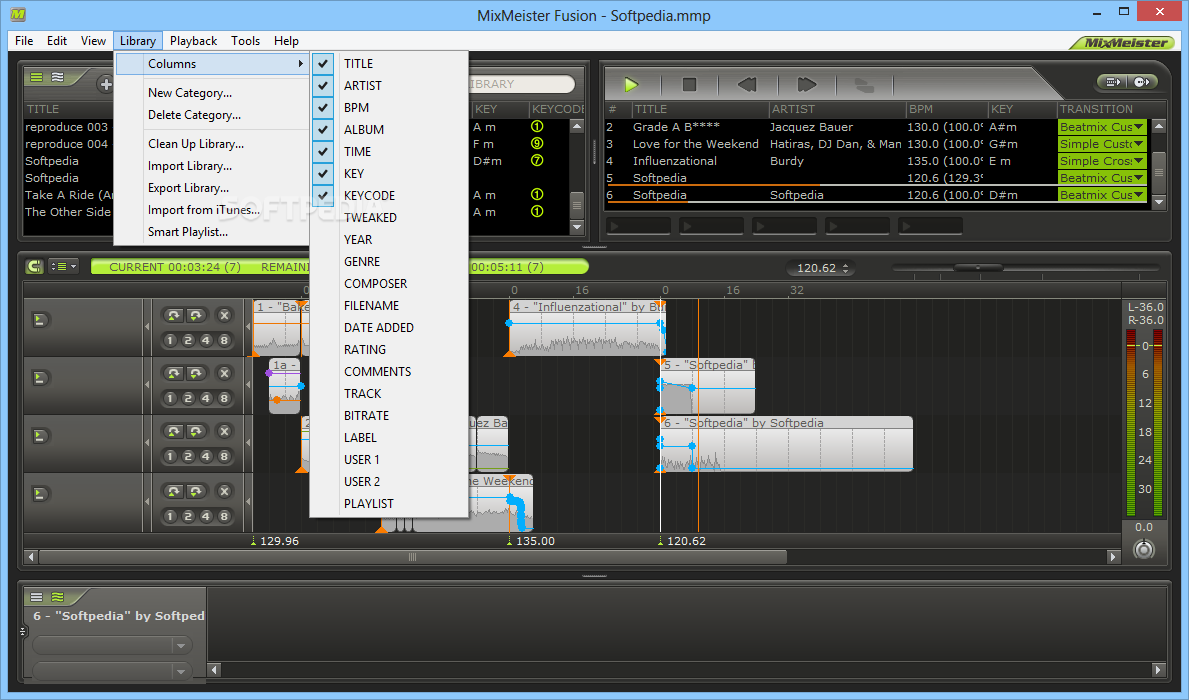Choose Import from iTunes...
Viewport: 1189px width, 700px height.
212,209
